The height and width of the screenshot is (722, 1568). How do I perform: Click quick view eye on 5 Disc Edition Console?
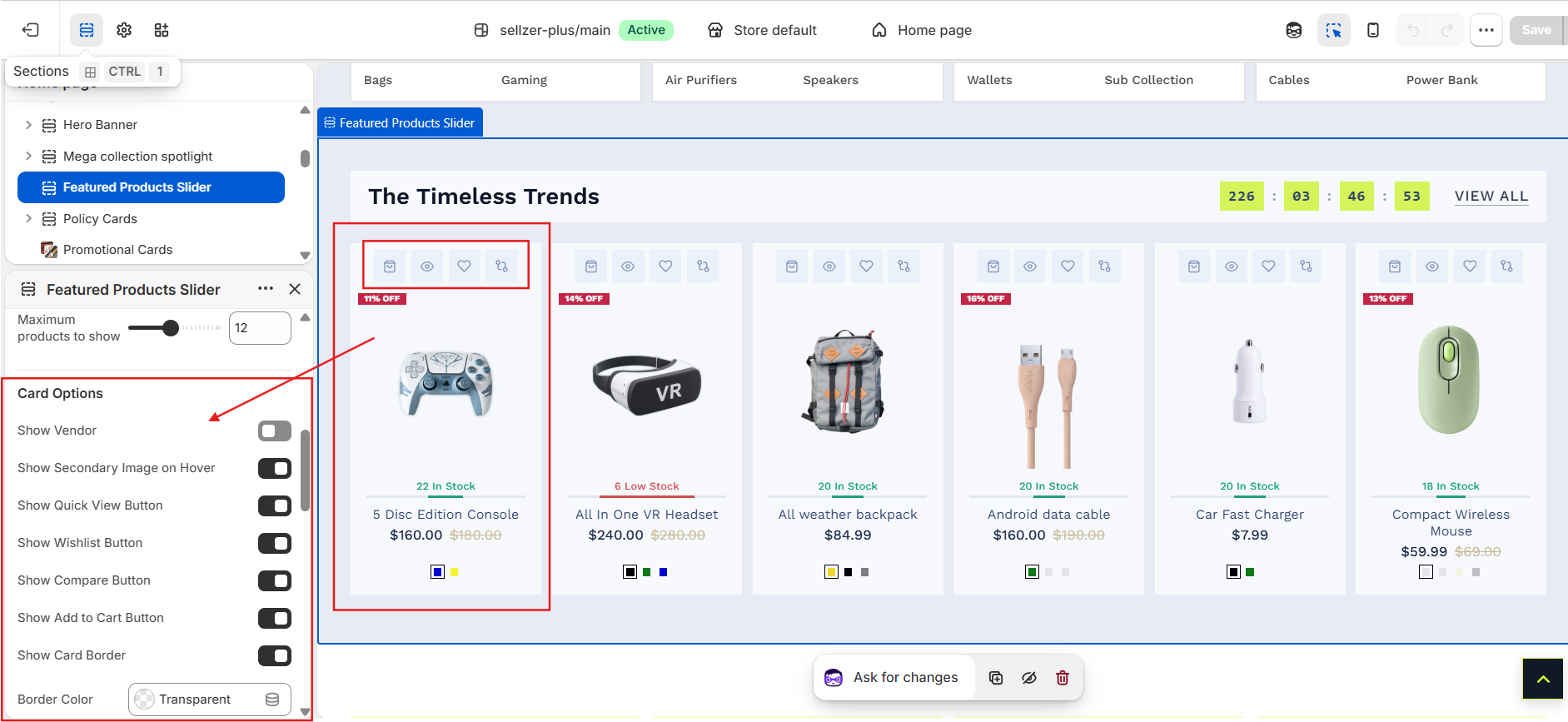pos(427,266)
